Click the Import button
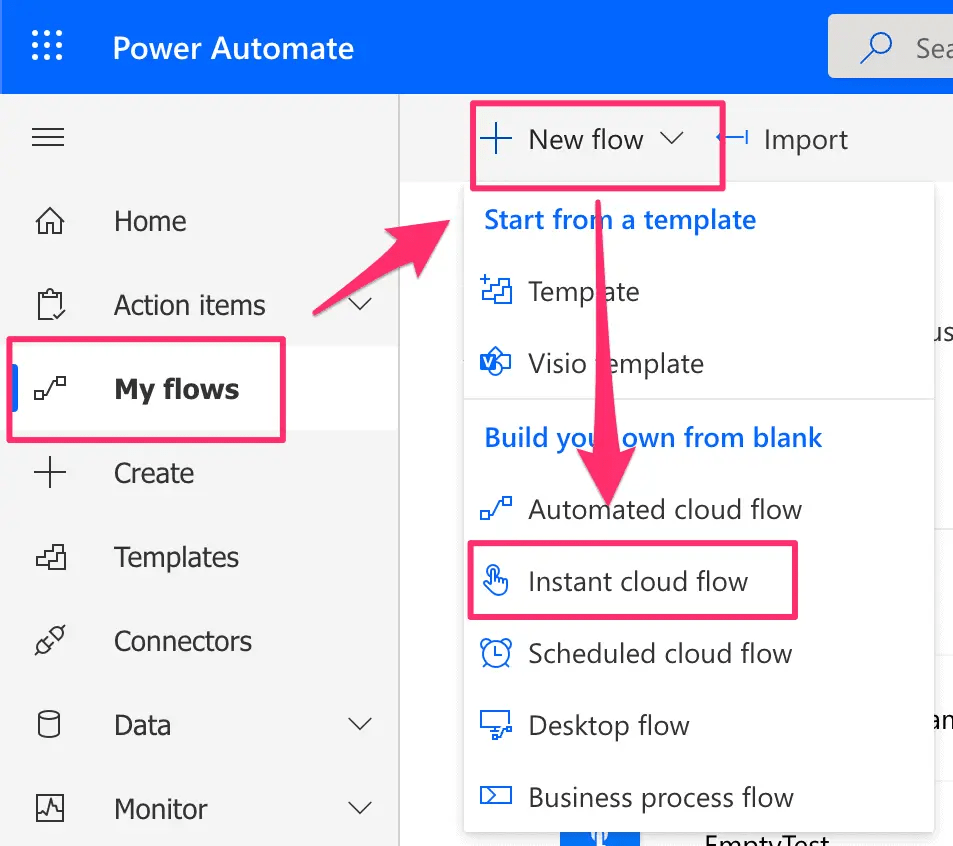Viewport: 953px width, 846px height. coord(805,139)
